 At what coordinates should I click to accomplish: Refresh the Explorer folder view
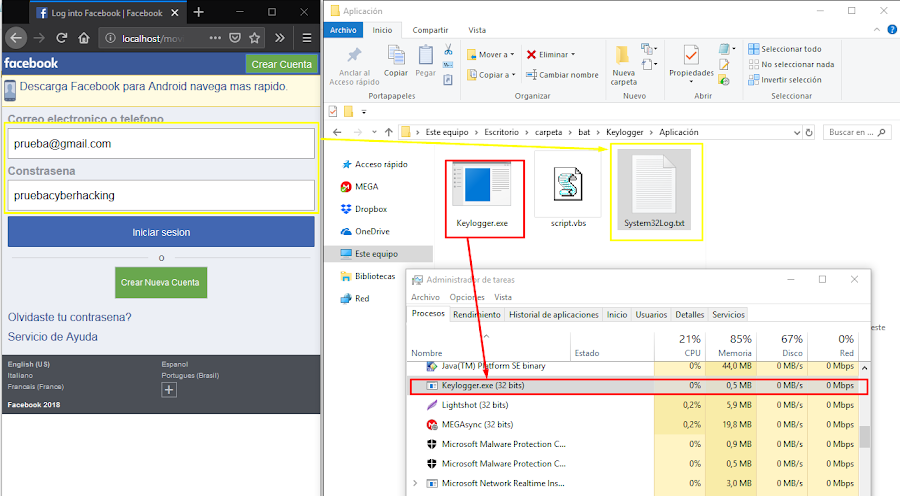tap(809, 133)
